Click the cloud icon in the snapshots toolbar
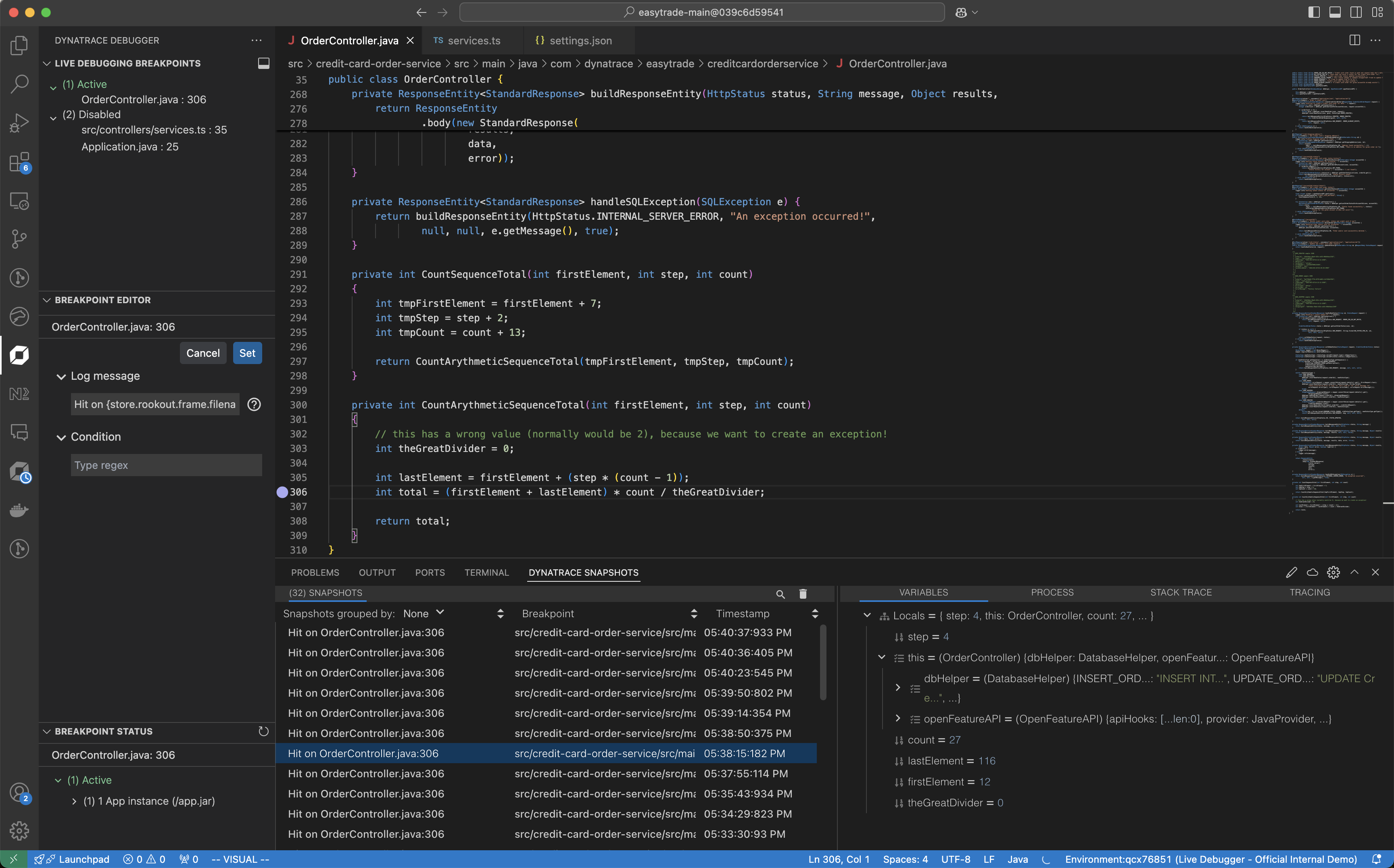 (x=1312, y=572)
